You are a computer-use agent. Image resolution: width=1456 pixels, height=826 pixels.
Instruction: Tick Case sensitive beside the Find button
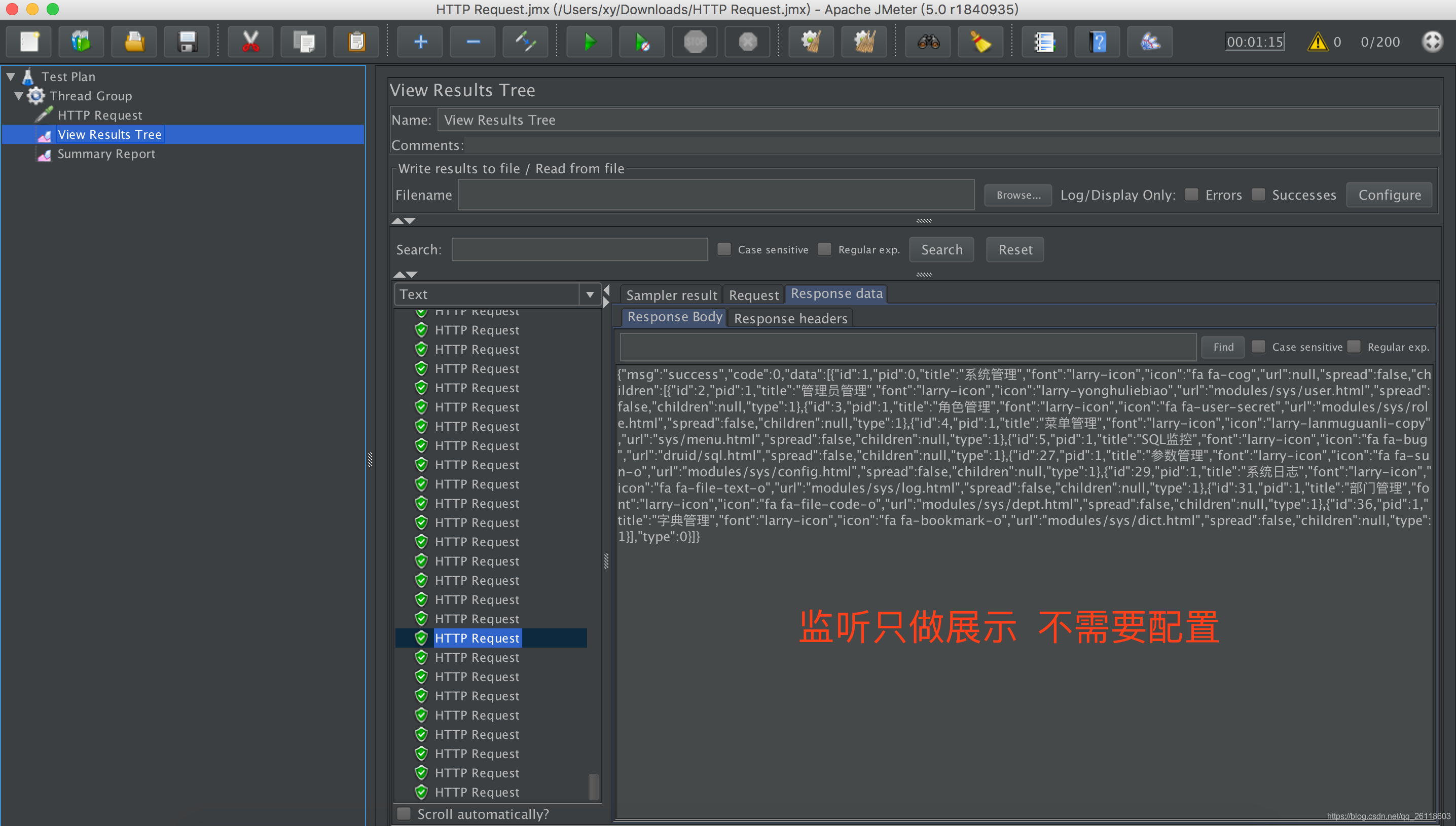1258,346
